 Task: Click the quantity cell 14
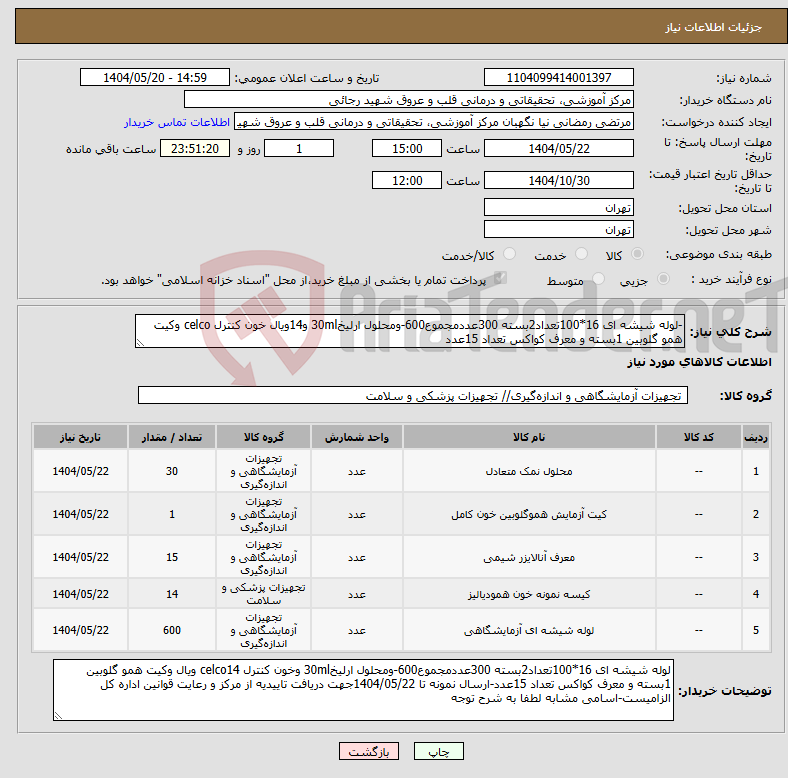pos(172,594)
